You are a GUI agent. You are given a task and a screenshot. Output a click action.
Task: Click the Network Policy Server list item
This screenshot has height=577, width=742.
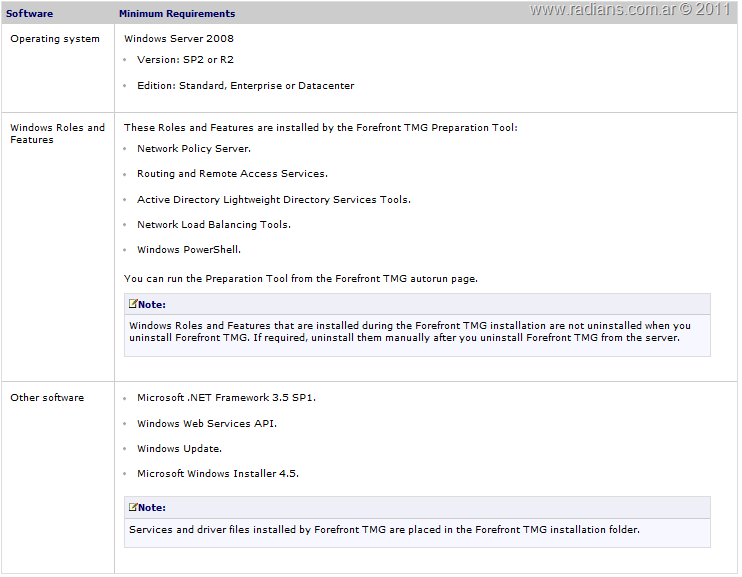coord(194,149)
